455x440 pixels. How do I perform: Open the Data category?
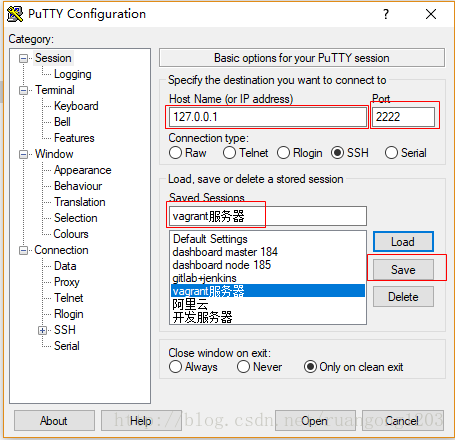point(65,266)
